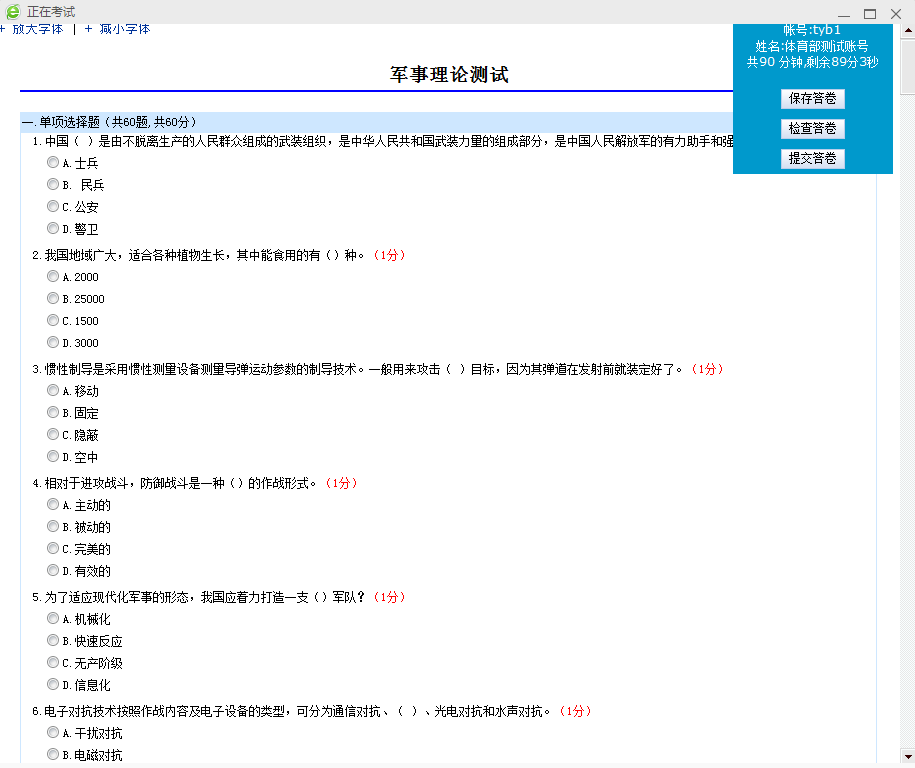Pick option D 3000 in question 2
Viewport: 915px width, 768px height.
[53, 343]
